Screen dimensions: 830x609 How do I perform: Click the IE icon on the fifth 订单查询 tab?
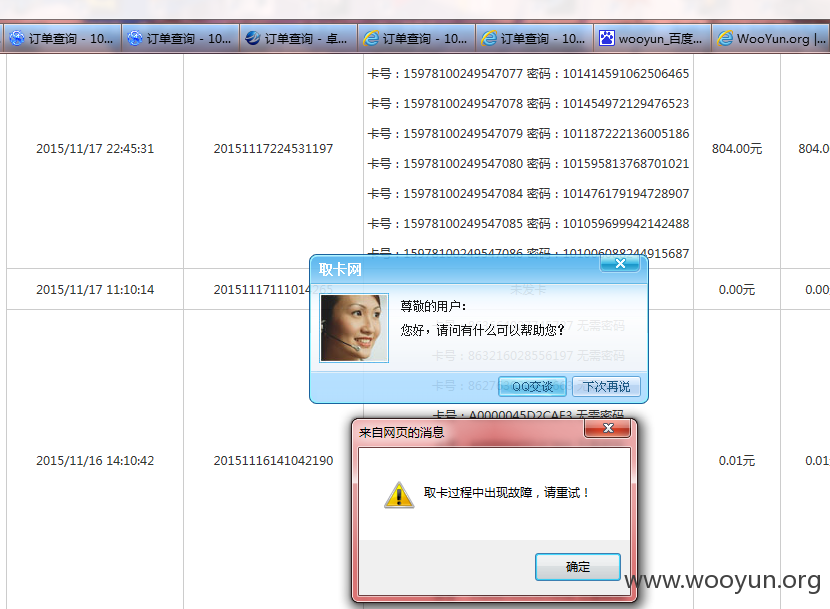click(489, 38)
